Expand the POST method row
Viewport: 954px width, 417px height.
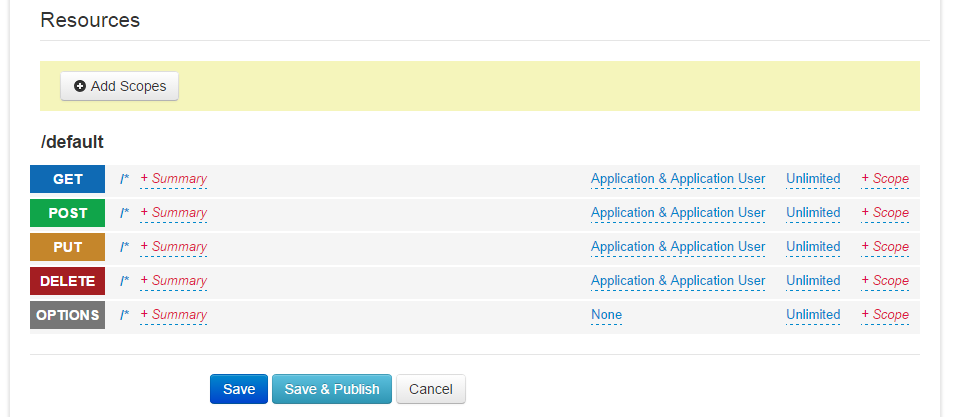pos(67,213)
